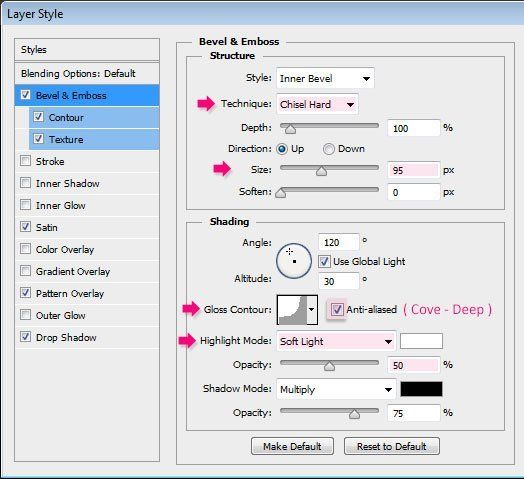Click the Reset to Default button

click(x=392, y=446)
